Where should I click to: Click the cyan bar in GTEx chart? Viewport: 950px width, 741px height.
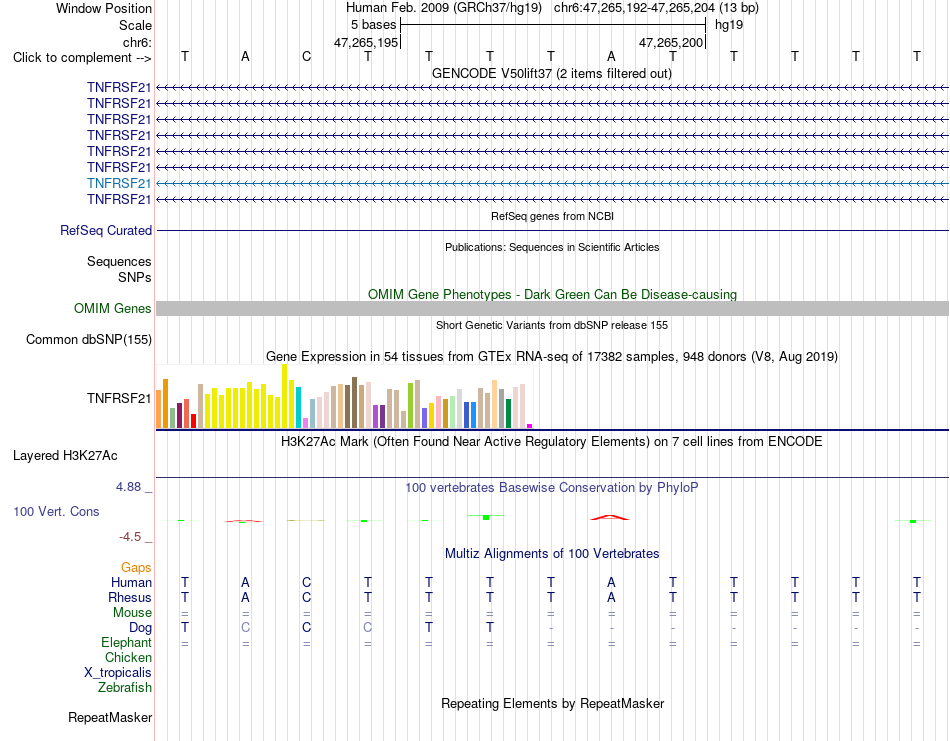(x=298, y=407)
